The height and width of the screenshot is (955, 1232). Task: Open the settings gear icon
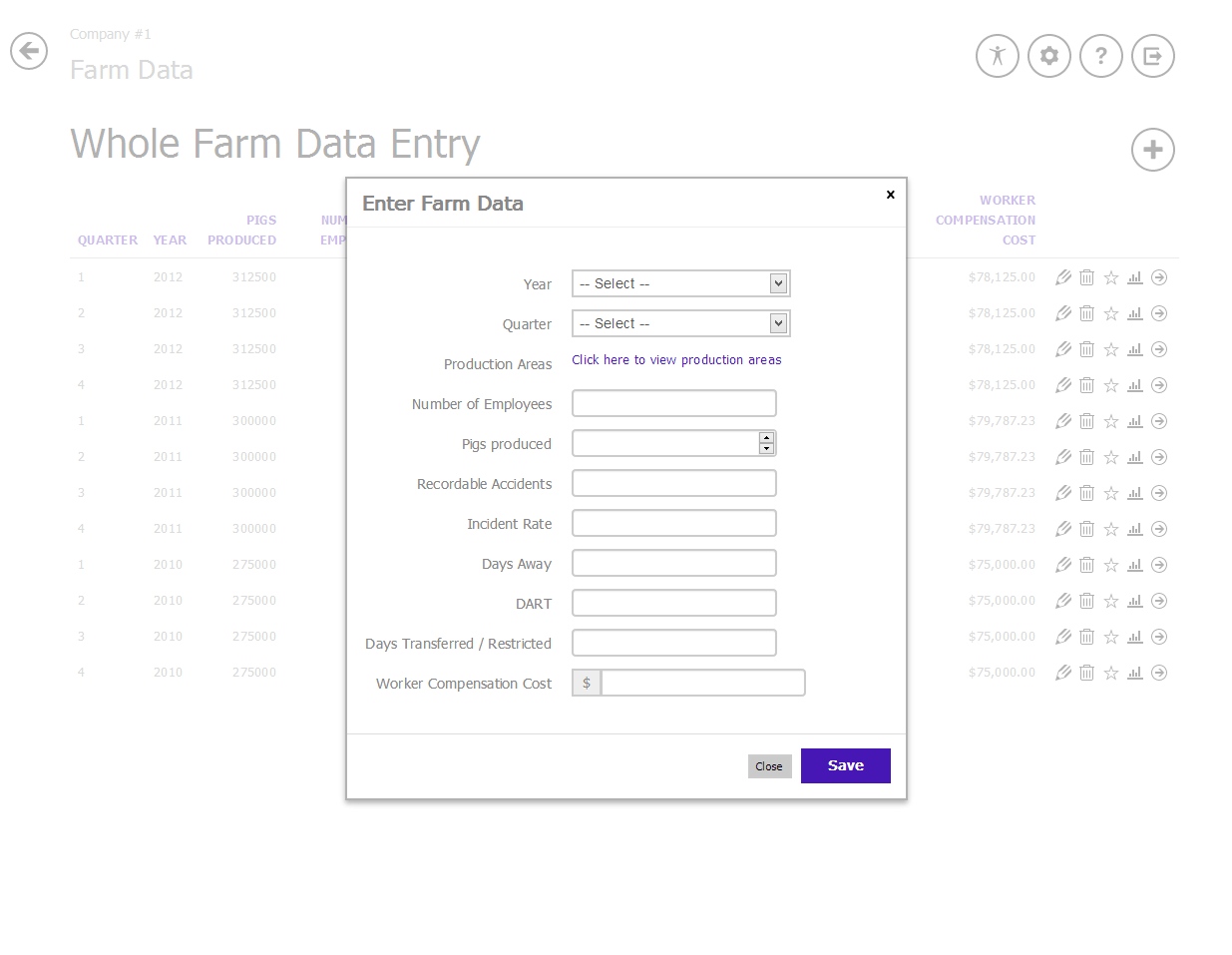[1049, 56]
